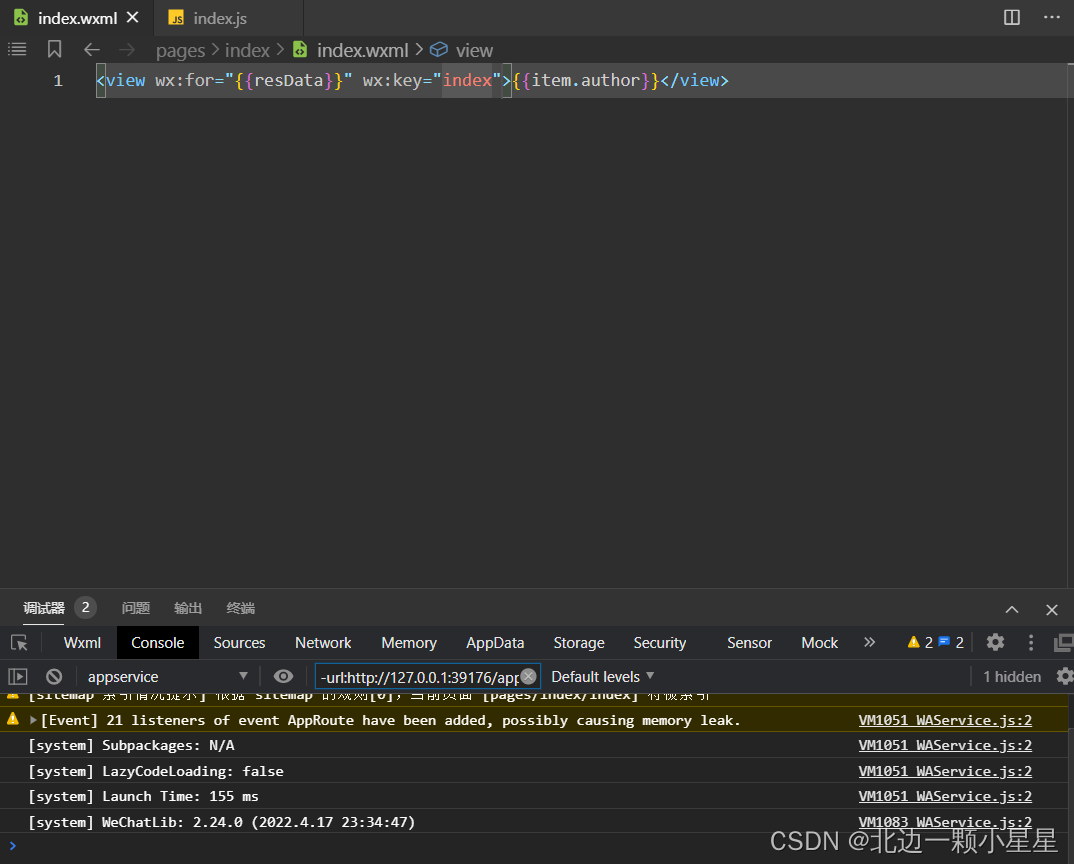Activate the element inspect picker icon
The image size is (1074, 864).
[19, 643]
